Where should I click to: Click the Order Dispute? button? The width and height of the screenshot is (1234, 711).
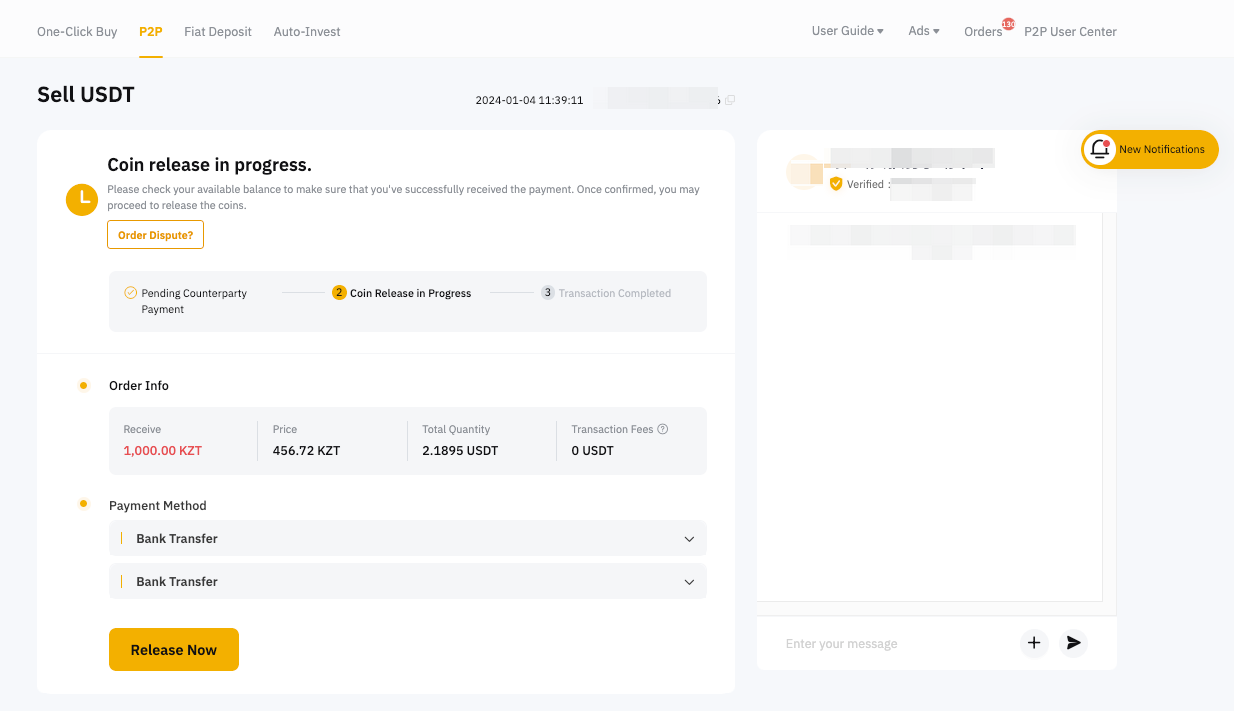coord(155,235)
